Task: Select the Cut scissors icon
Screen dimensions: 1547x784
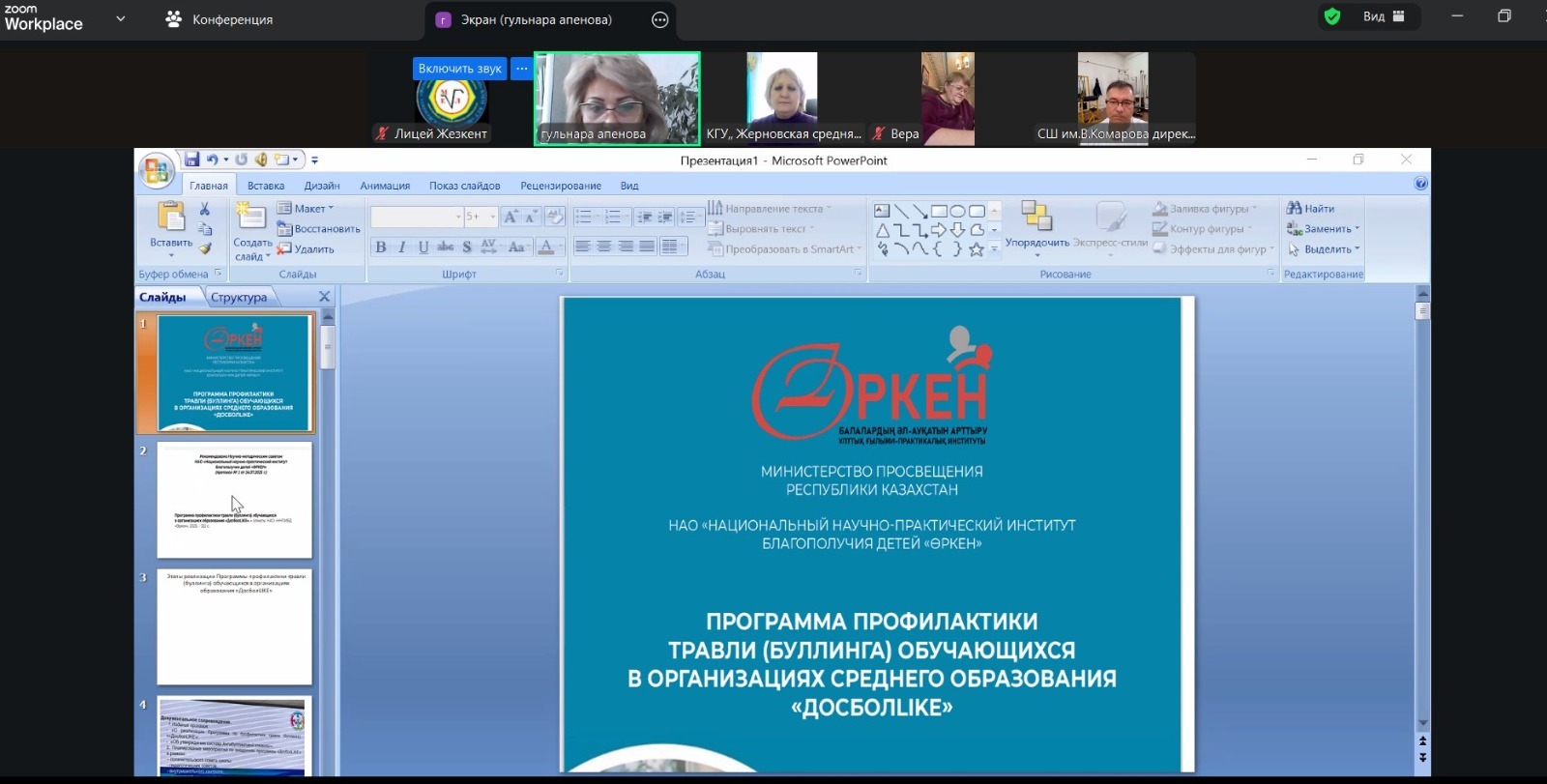Action: (x=205, y=209)
